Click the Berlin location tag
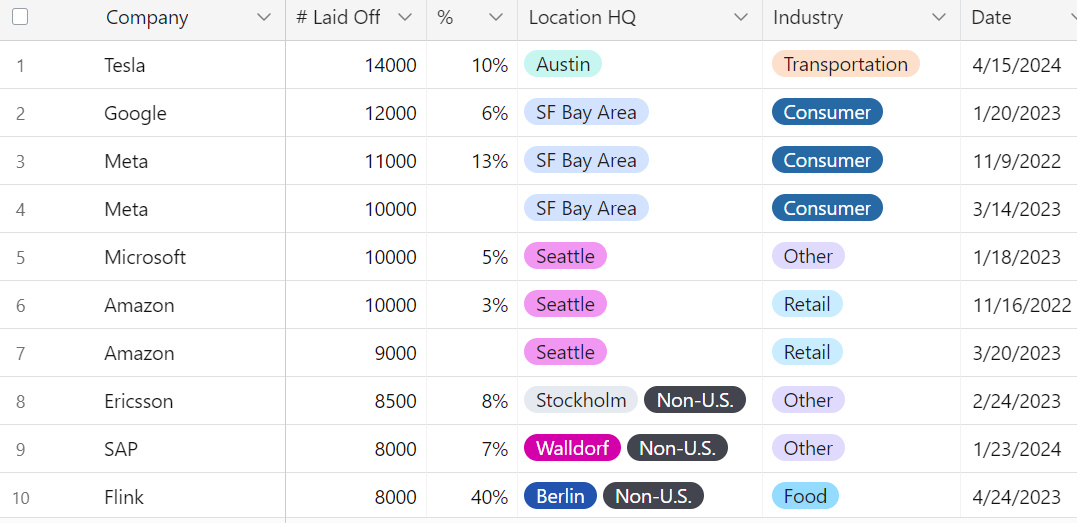The height and width of the screenshot is (523, 1077). 560,496
